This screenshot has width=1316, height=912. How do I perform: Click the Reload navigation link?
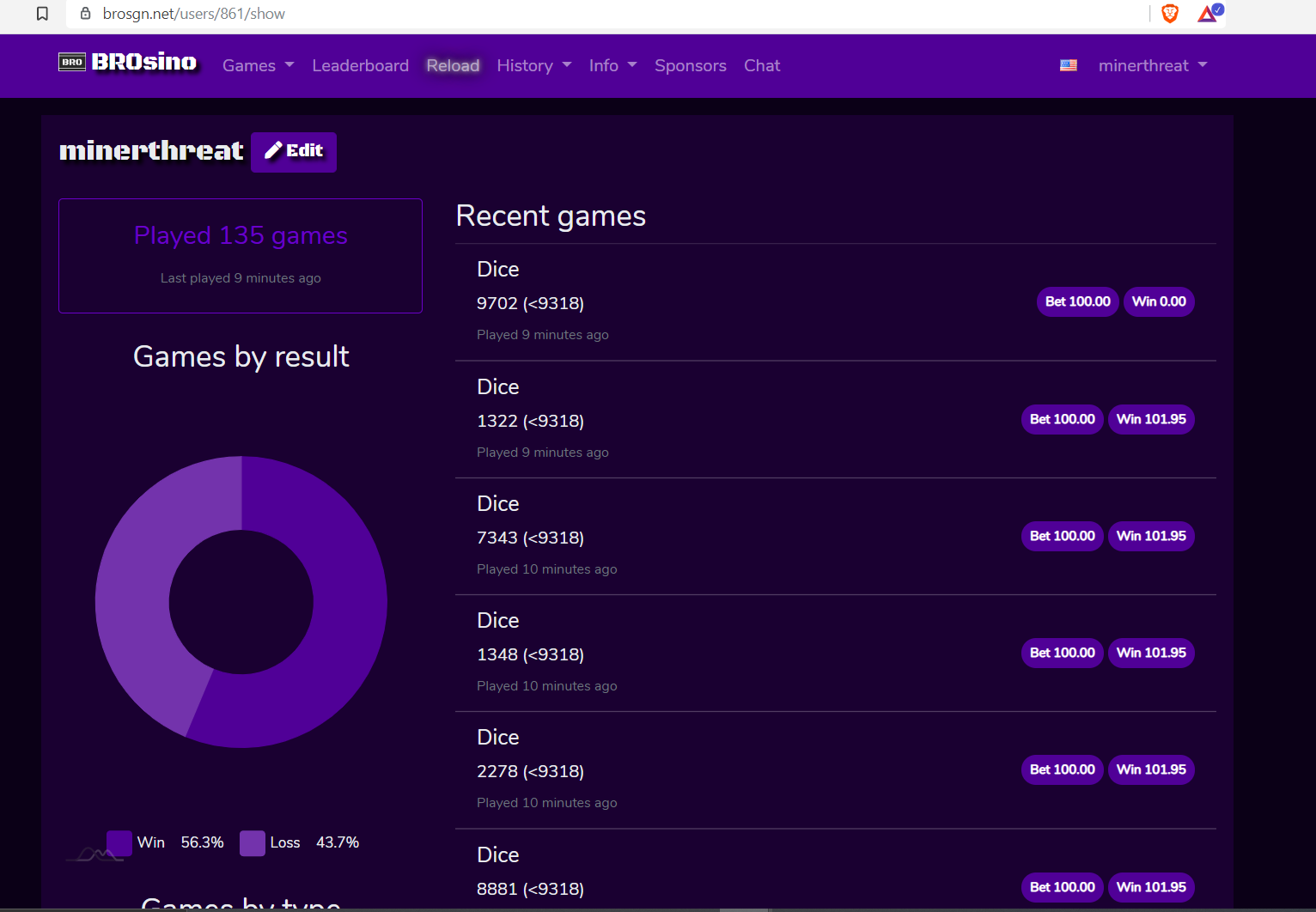point(453,65)
